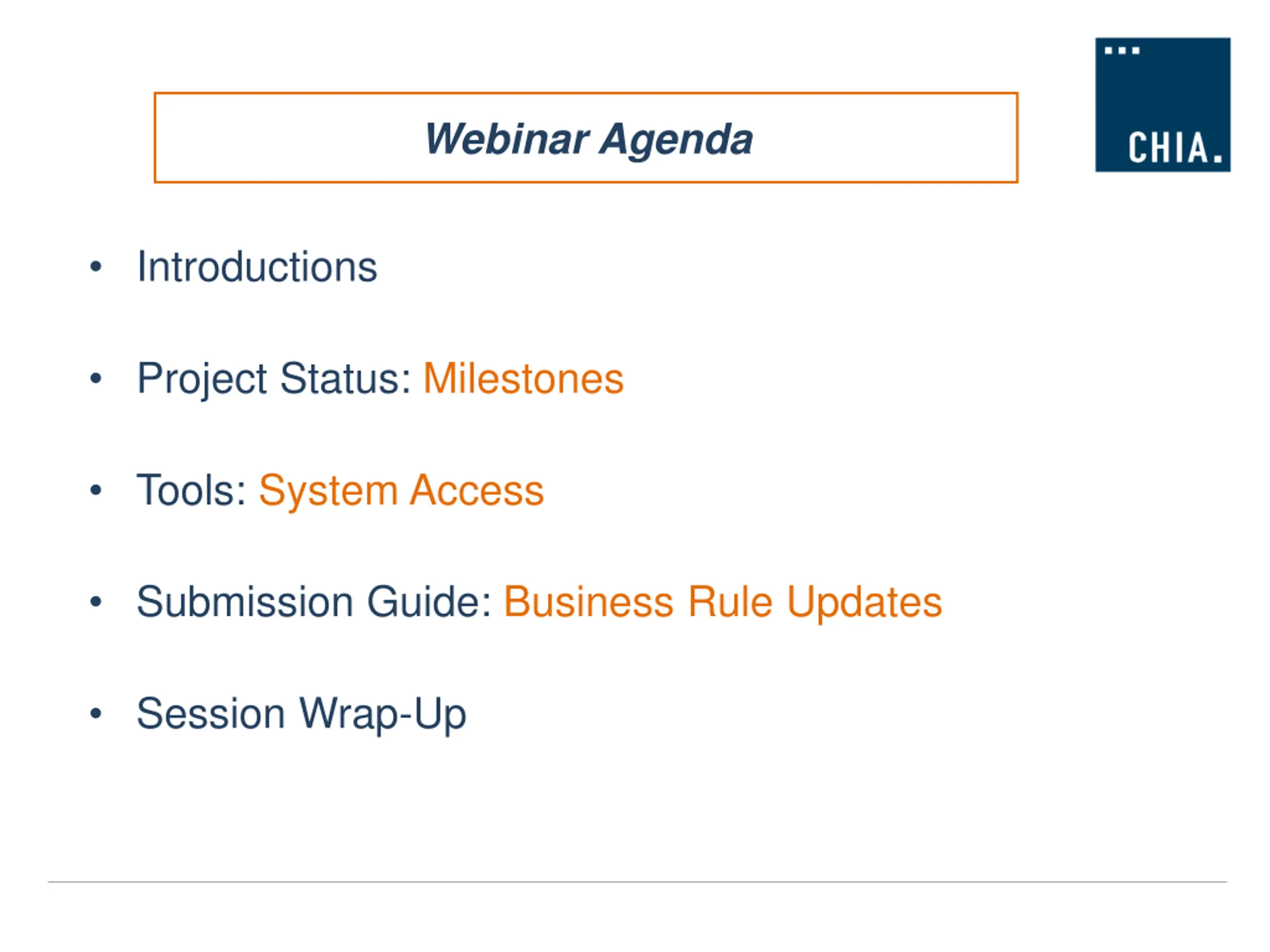
Task: Click the word Session in the last bullet
Action: (x=211, y=714)
